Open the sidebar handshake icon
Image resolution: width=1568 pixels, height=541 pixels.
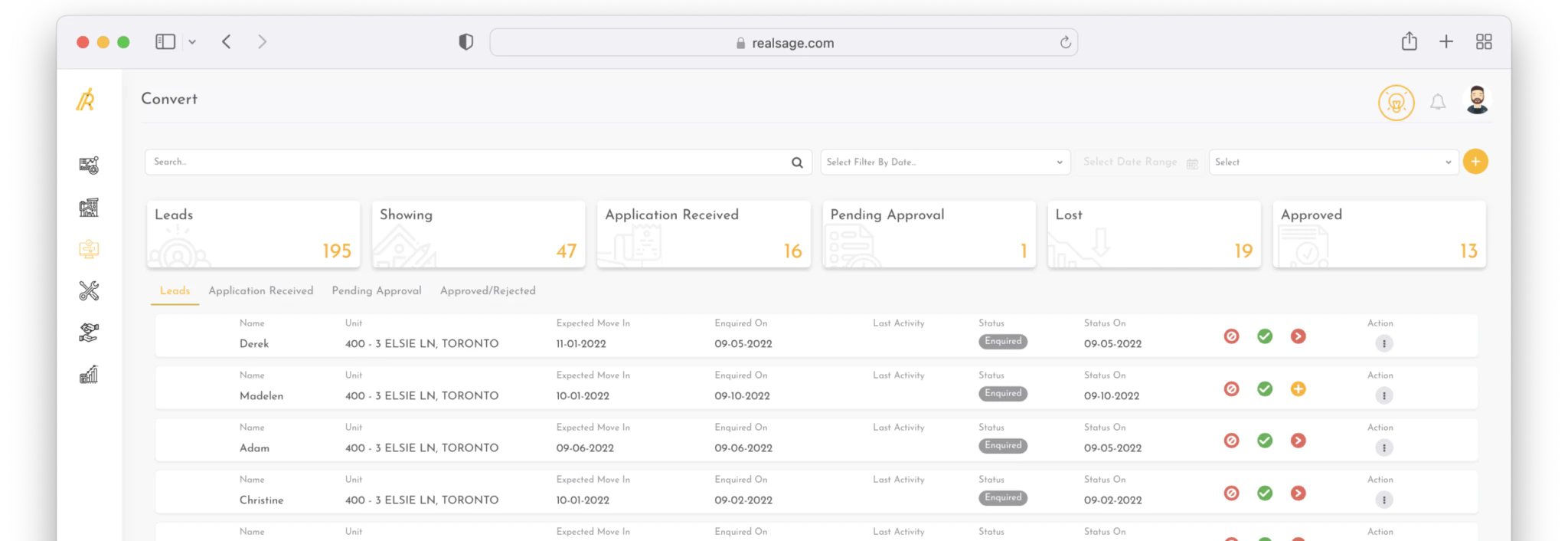[x=89, y=332]
